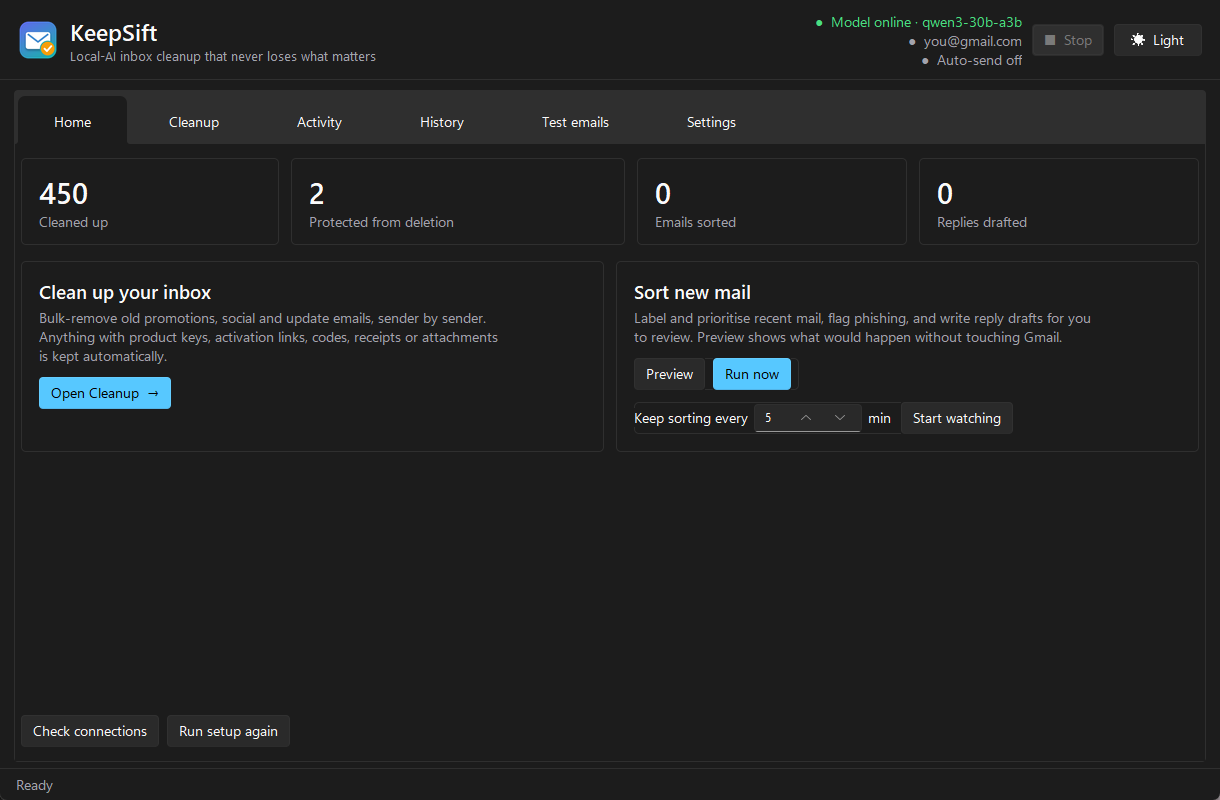Click the 'Ready' status bar text

coord(35,785)
